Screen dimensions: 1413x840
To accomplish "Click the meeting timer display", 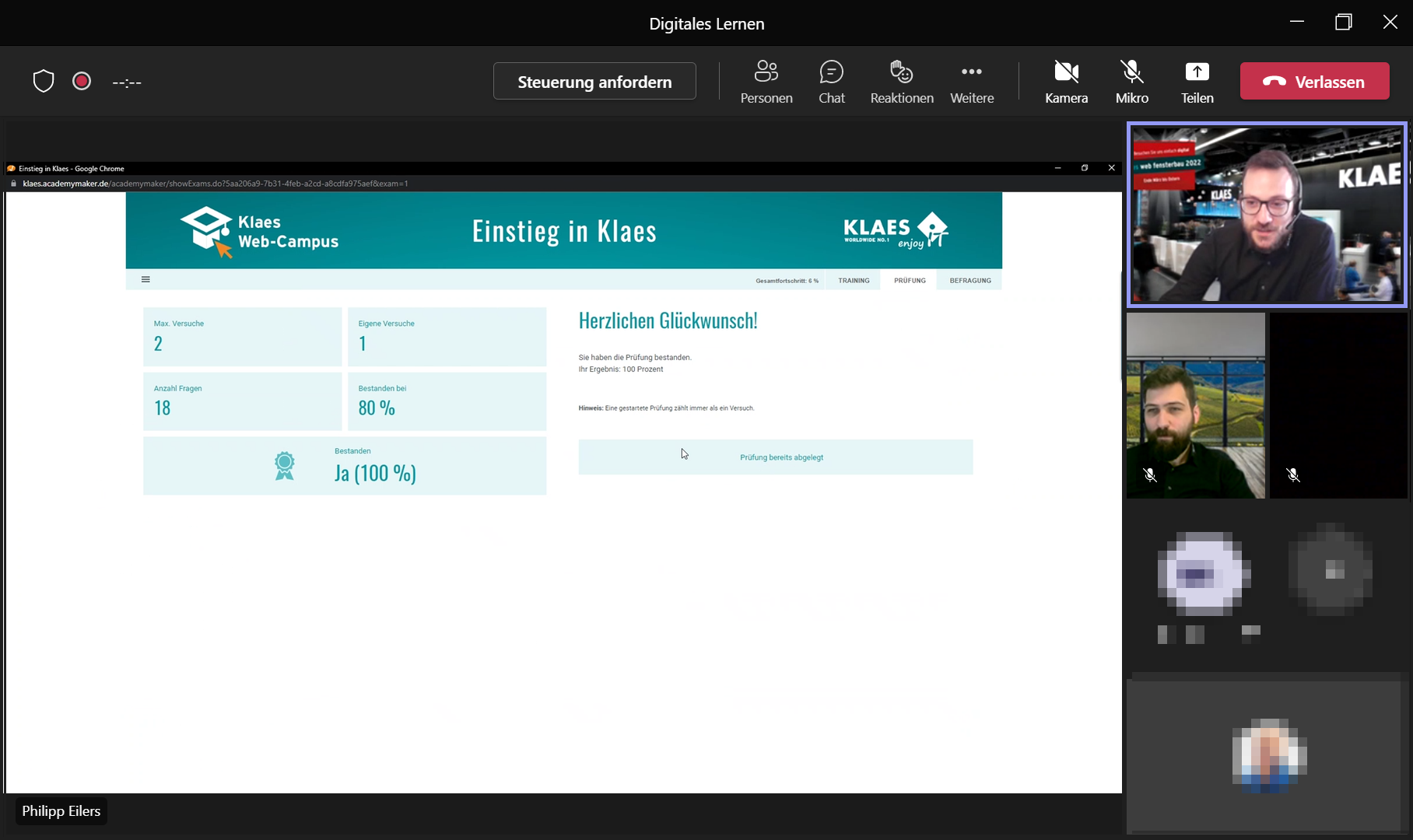I will click(x=127, y=82).
